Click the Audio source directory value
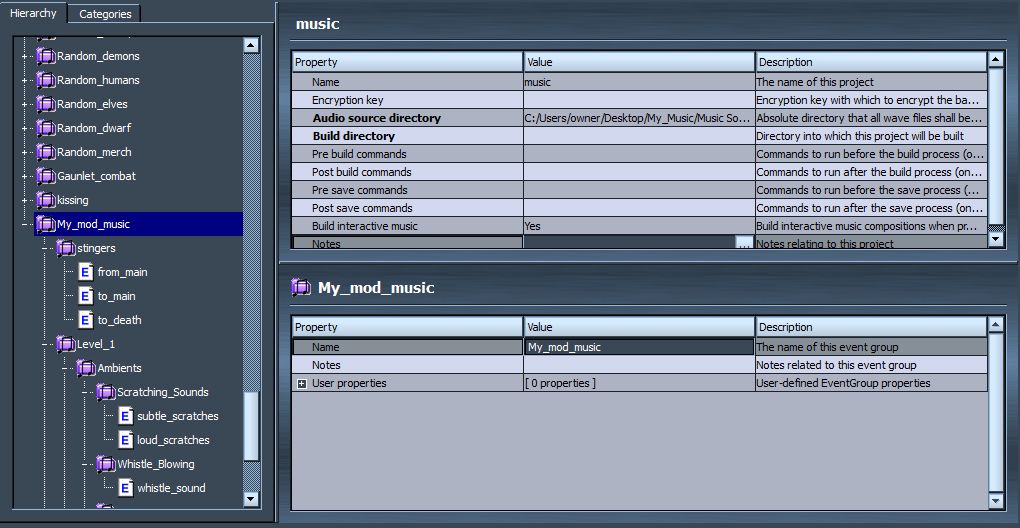 tap(638, 118)
